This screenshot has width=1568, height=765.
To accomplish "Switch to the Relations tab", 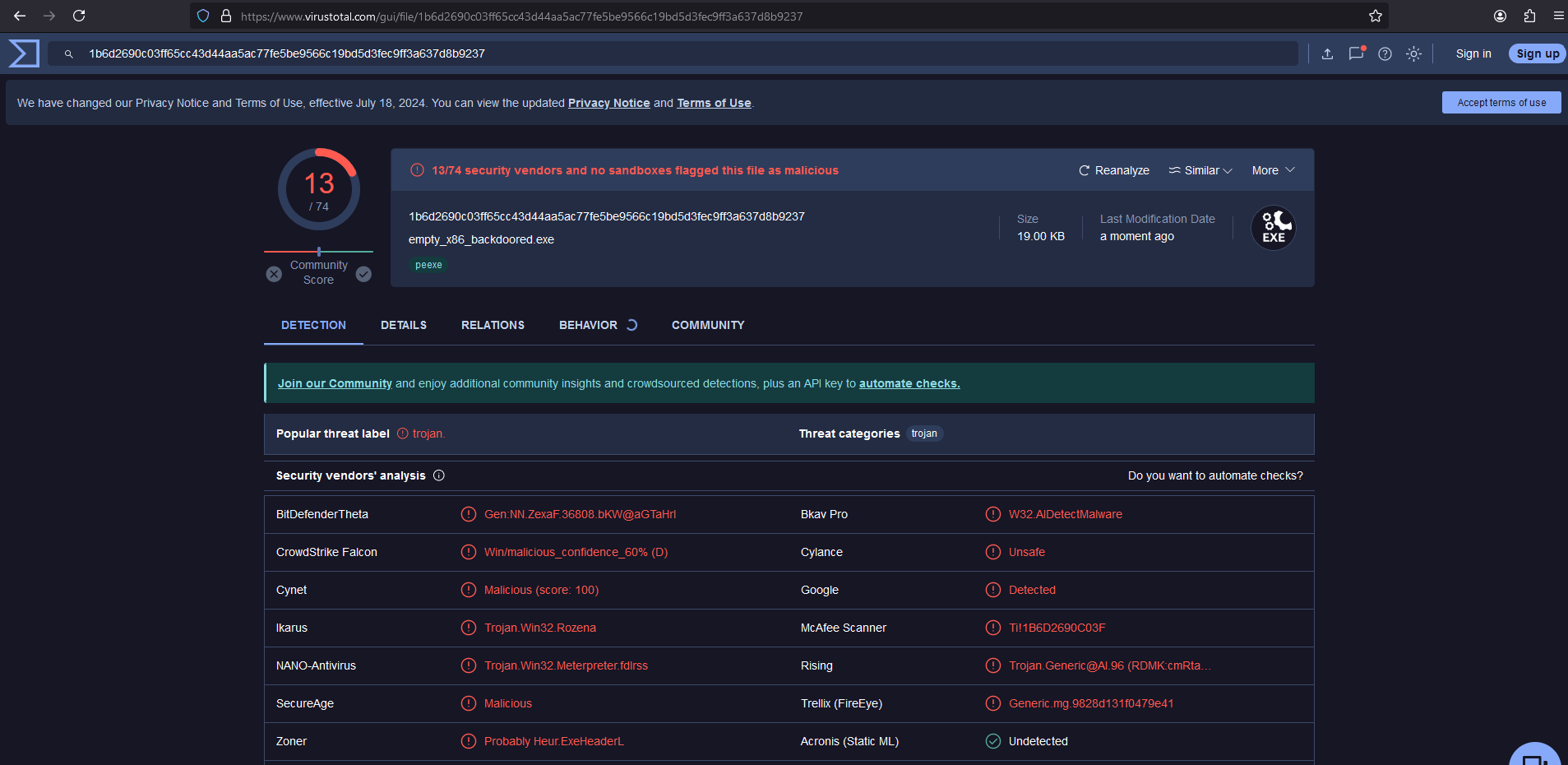I will [493, 325].
